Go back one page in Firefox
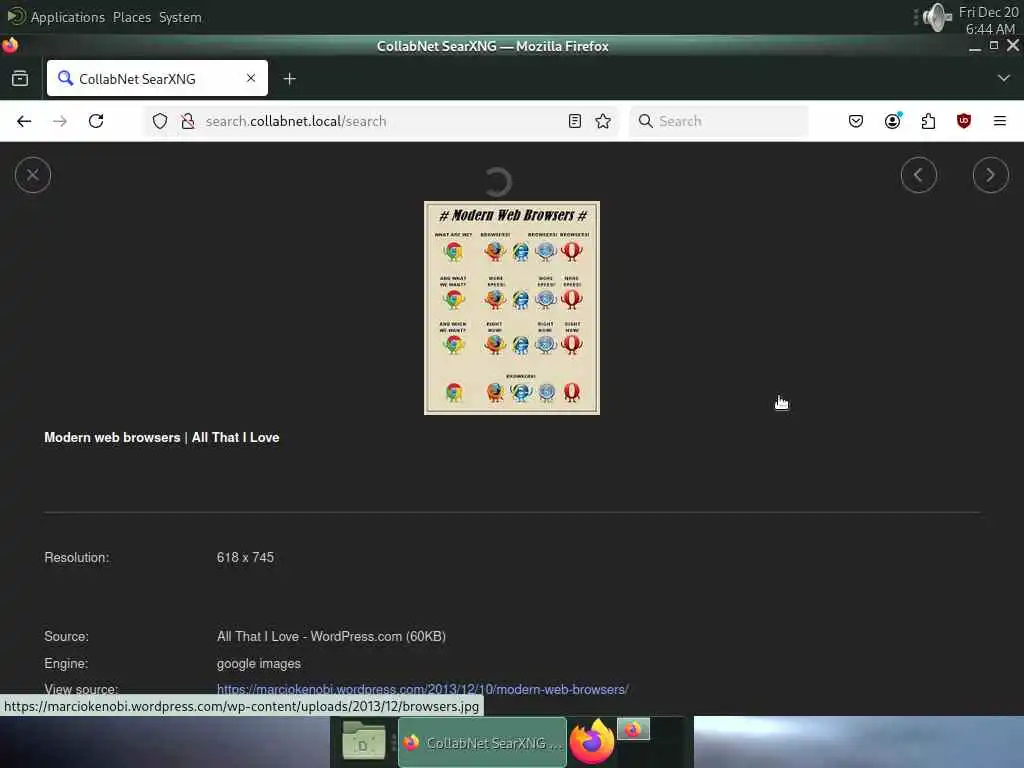 24,121
